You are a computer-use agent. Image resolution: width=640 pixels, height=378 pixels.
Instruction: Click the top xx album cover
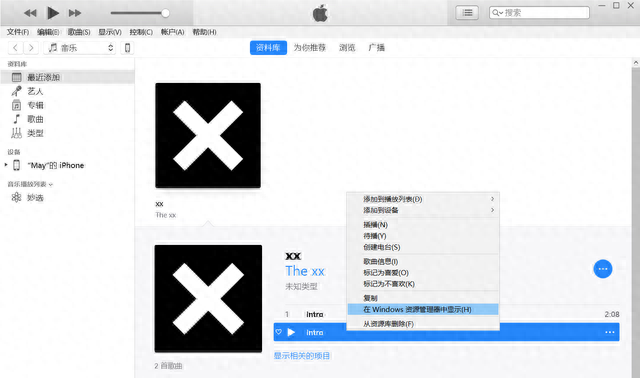pyautogui.click(x=208, y=136)
